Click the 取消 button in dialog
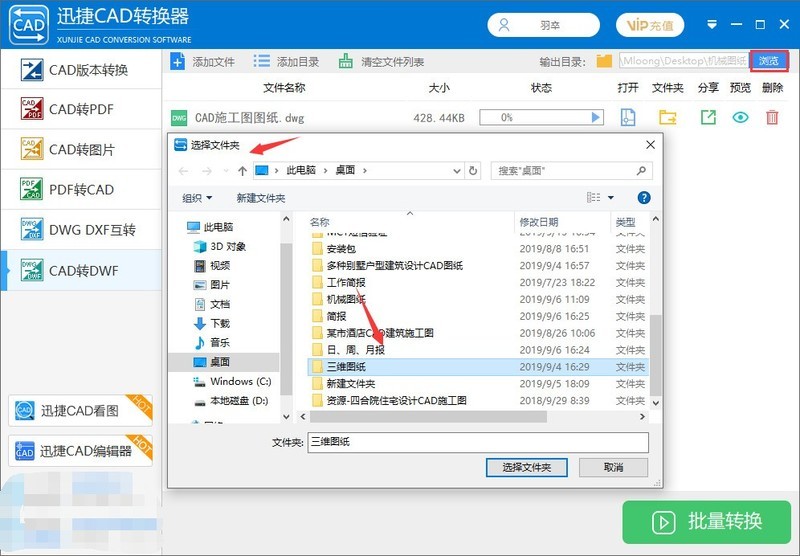 613,467
